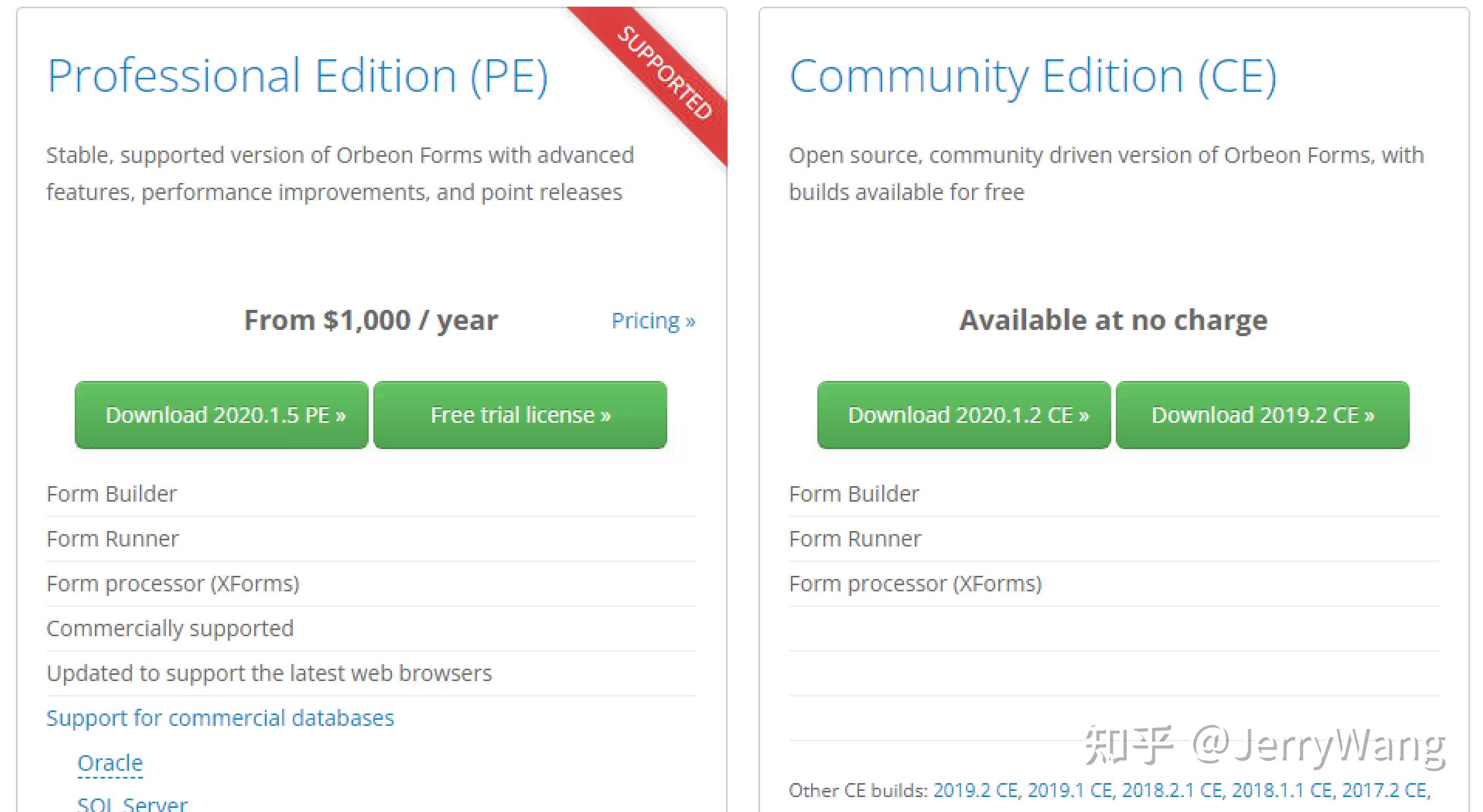The image size is (1483, 812).
Task: Open Support for commercial databases link
Action: tap(220, 718)
